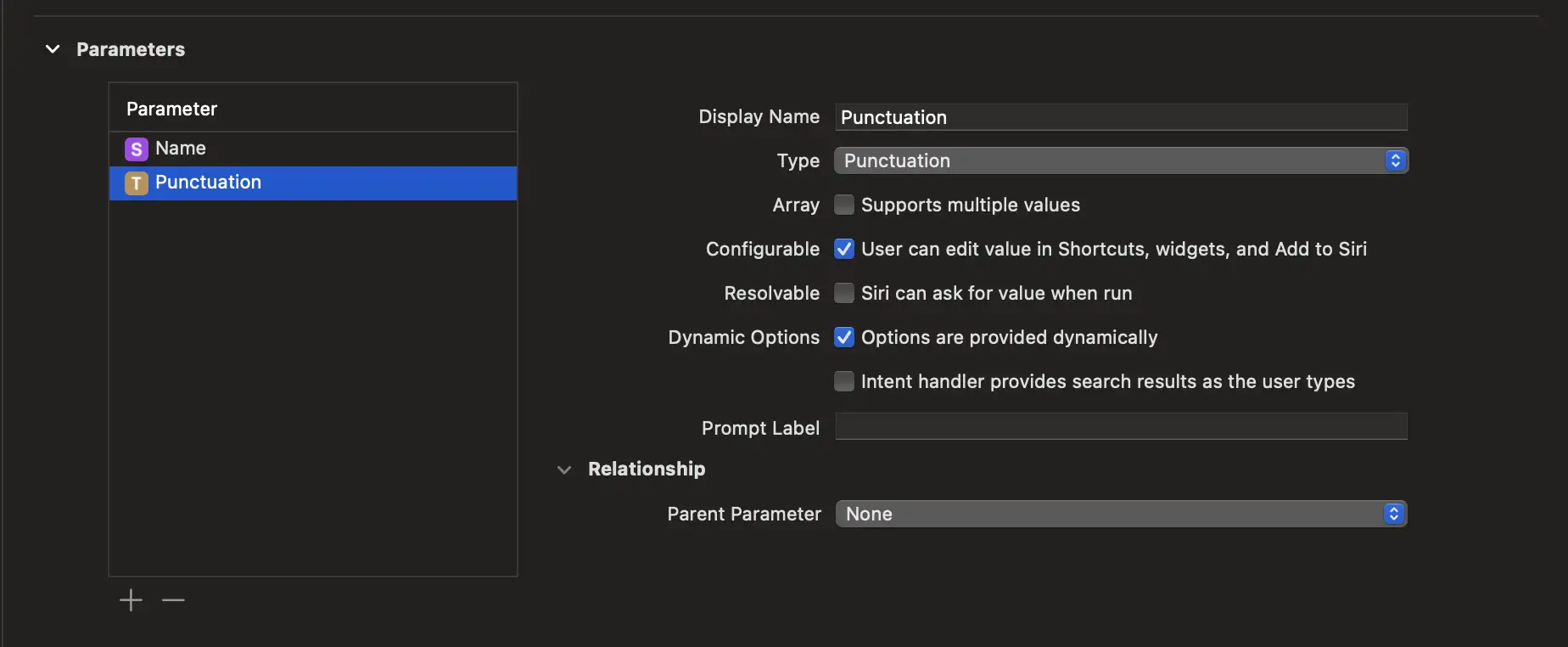Screen dimensions: 1568x647
Task: Click the purple S icon beside Name
Action: [137, 149]
